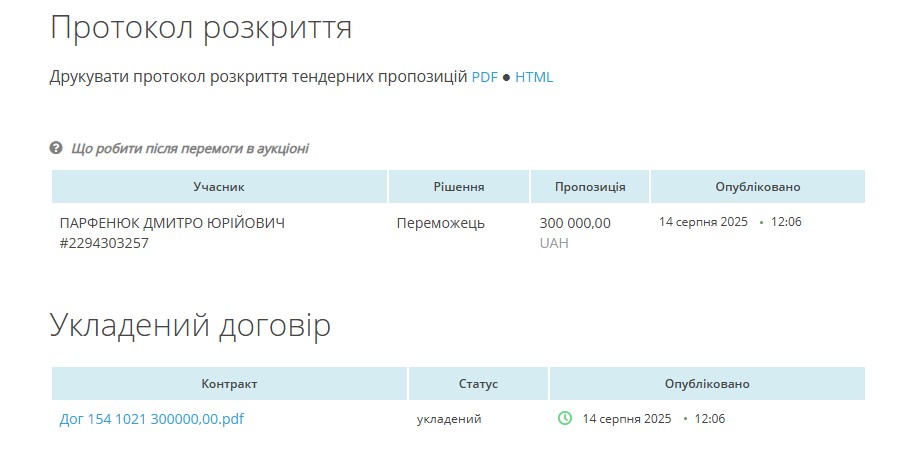Click the 'Учасник' column header
The image size is (908, 474).
[219, 186]
